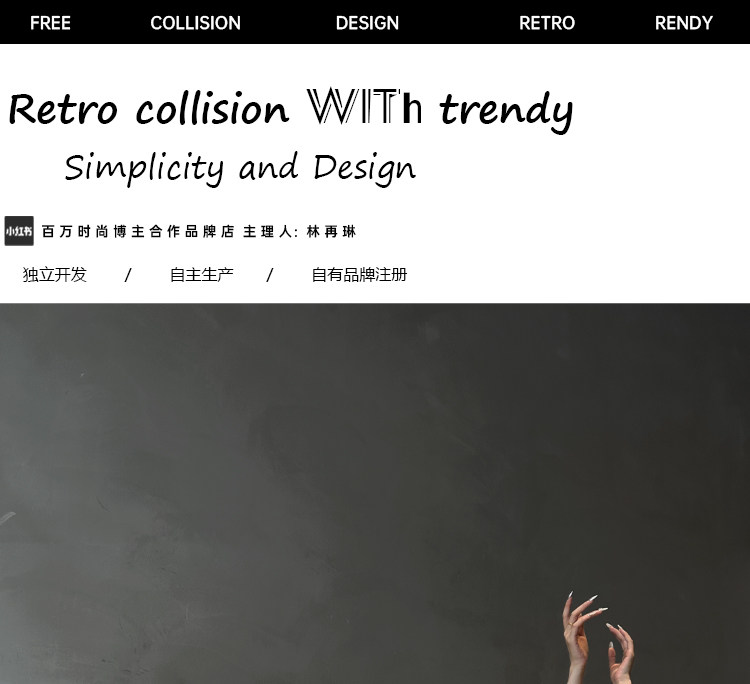The width and height of the screenshot is (750, 684).
Task: Open the RENDY item in the header
Action: 684,23
